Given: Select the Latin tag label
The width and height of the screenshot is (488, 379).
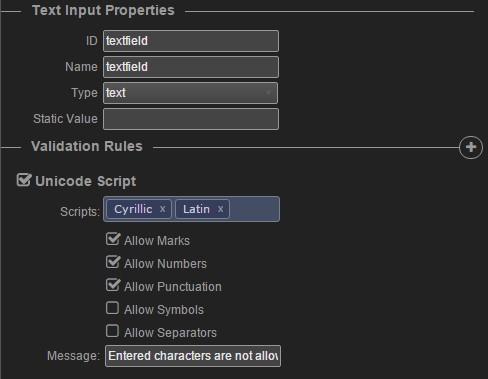Looking at the screenshot, I should coord(196,209).
